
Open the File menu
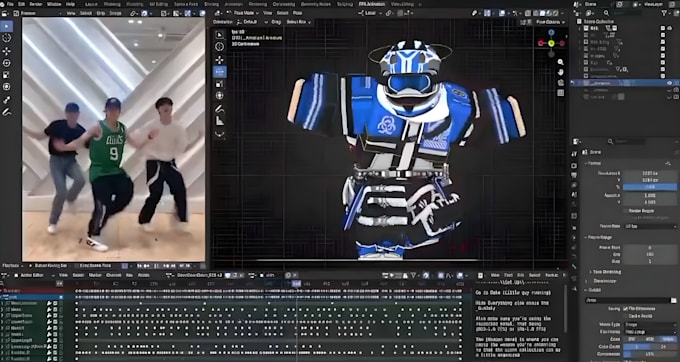10,4
